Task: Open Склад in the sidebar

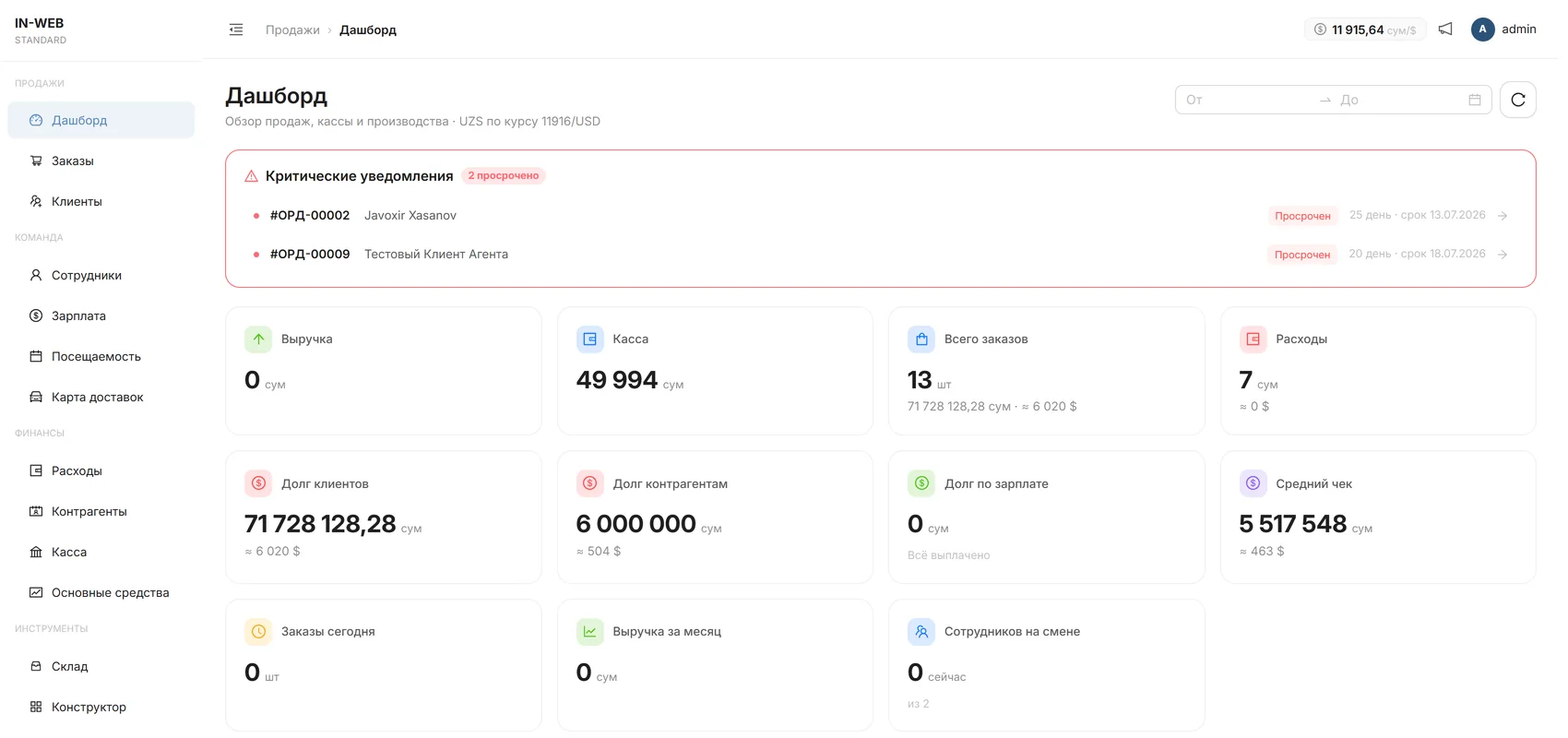Action: coord(101,666)
